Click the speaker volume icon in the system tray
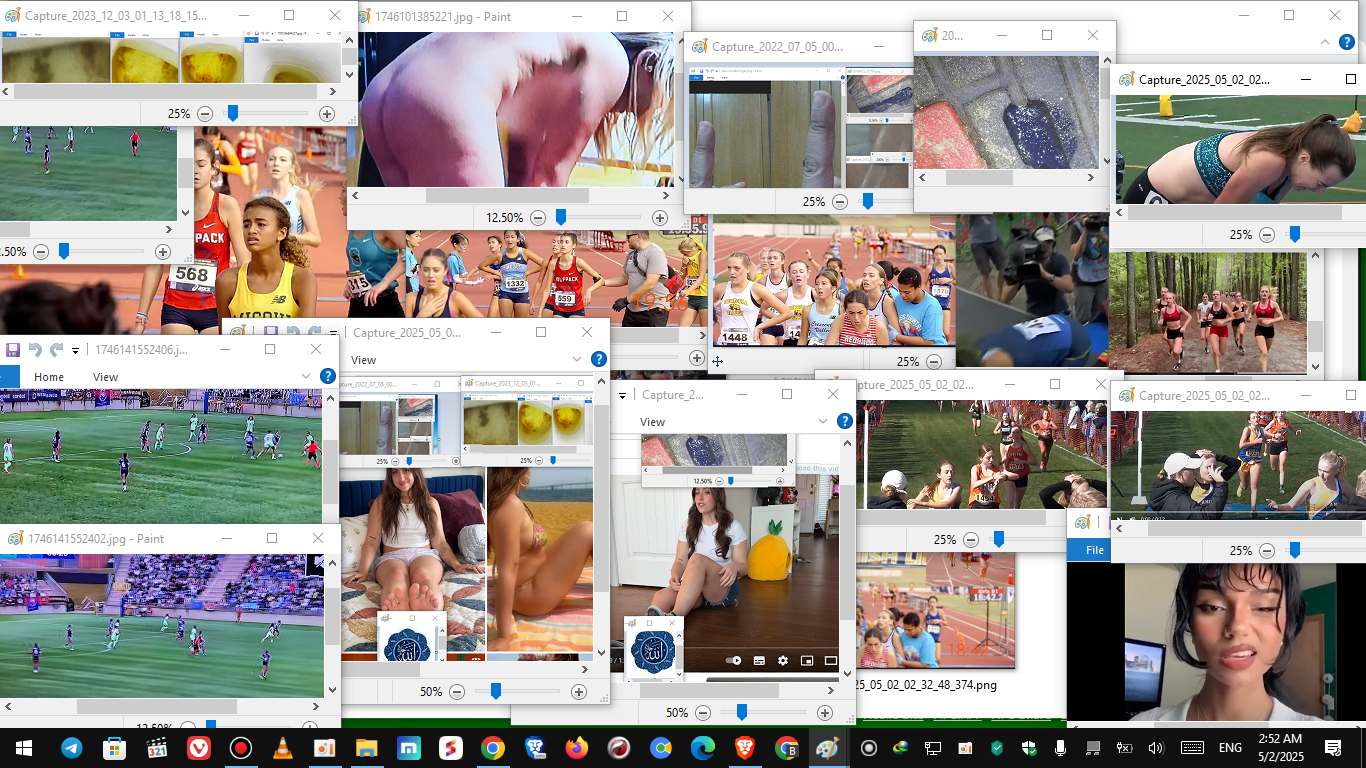 [1156, 748]
